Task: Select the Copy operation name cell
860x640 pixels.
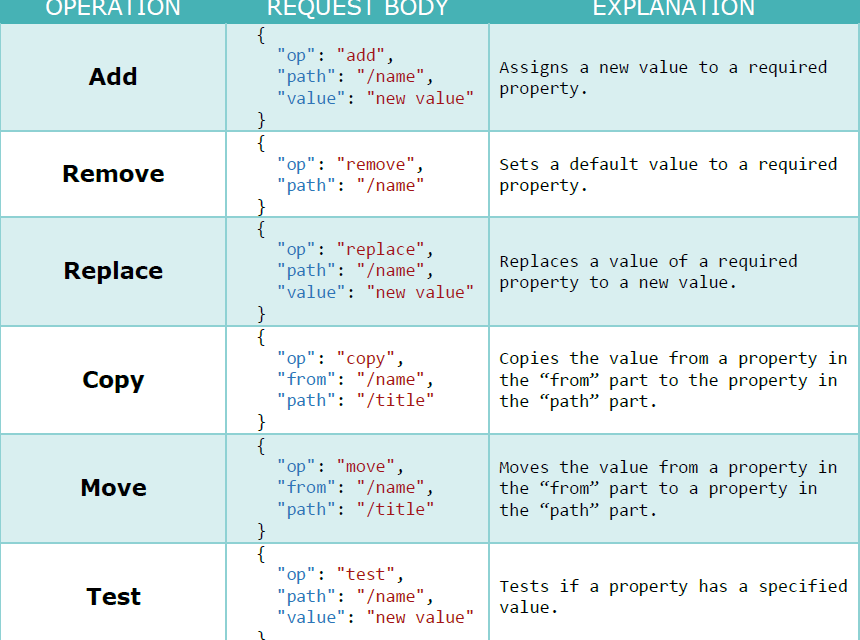Action: tap(113, 380)
